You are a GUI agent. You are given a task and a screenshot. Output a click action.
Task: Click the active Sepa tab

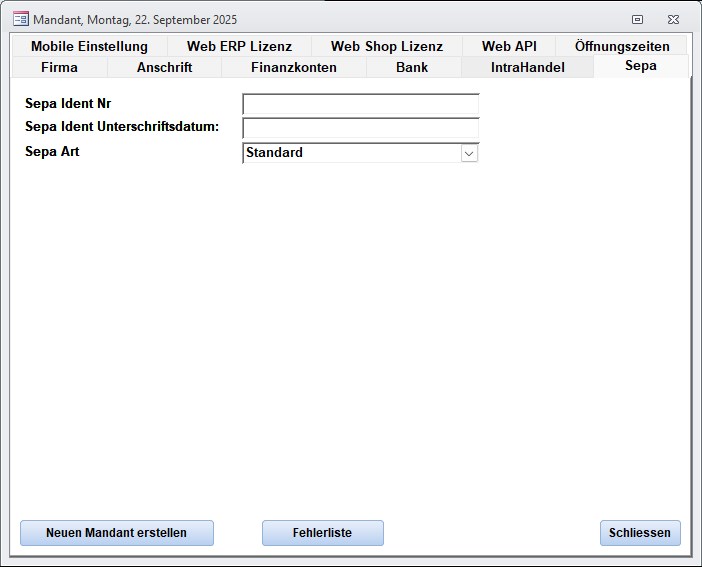tap(640, 66)
